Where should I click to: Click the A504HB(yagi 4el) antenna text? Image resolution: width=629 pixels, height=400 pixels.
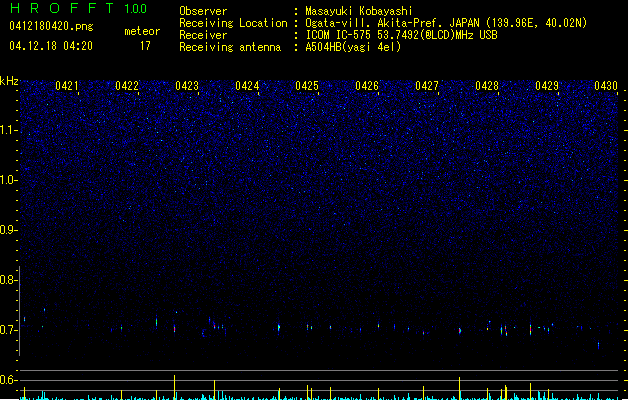point(353,47)
